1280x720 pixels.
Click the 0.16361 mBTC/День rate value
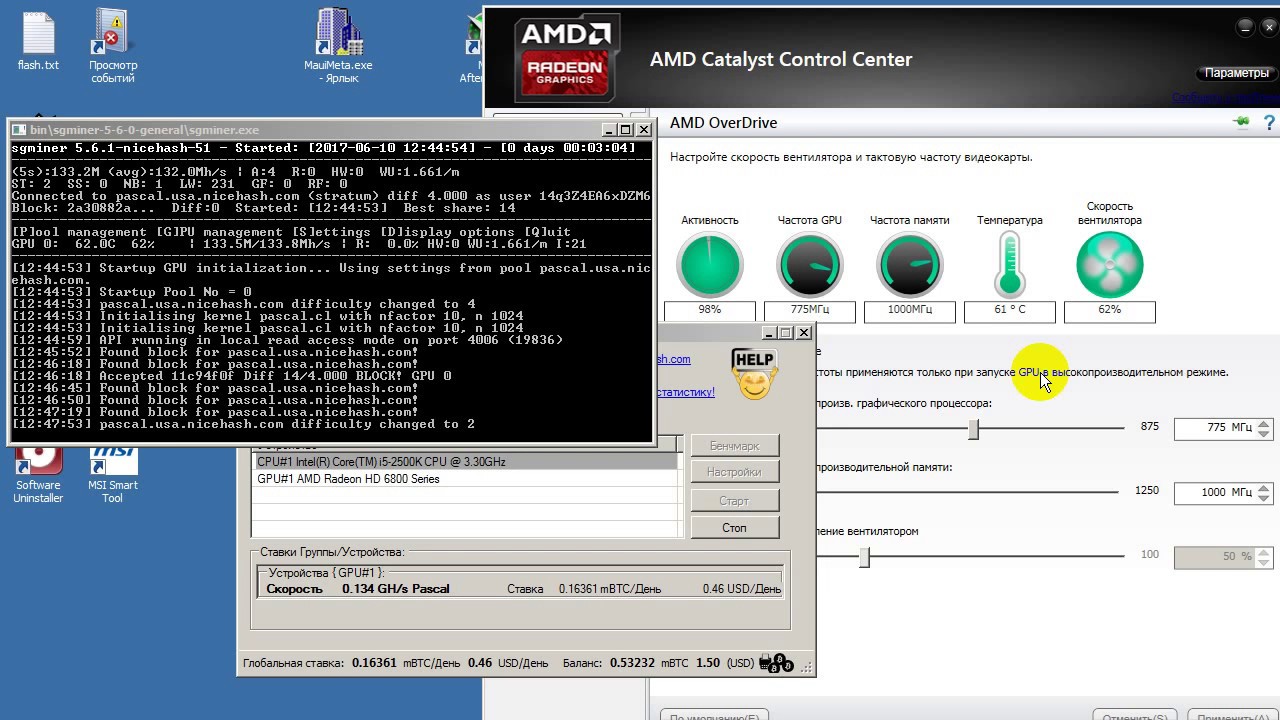pos(609,589)
